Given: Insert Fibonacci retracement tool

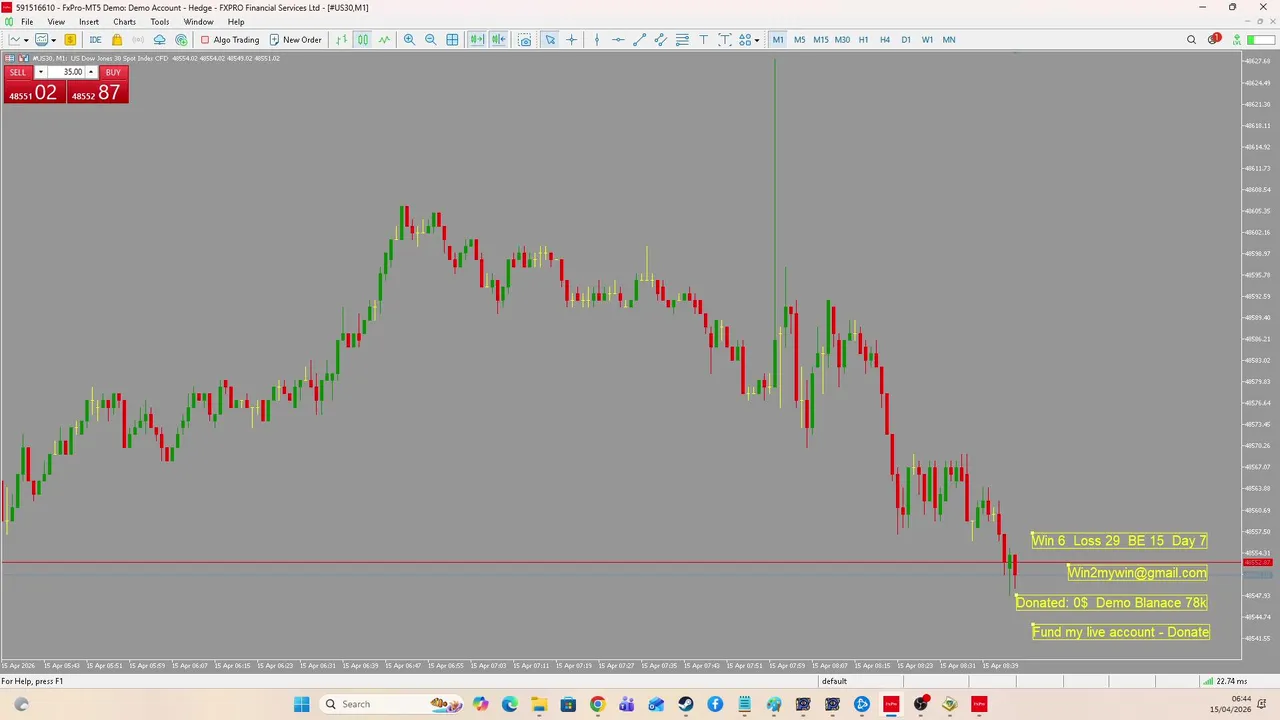Looking at the screenshot, I should click(682, 40).
